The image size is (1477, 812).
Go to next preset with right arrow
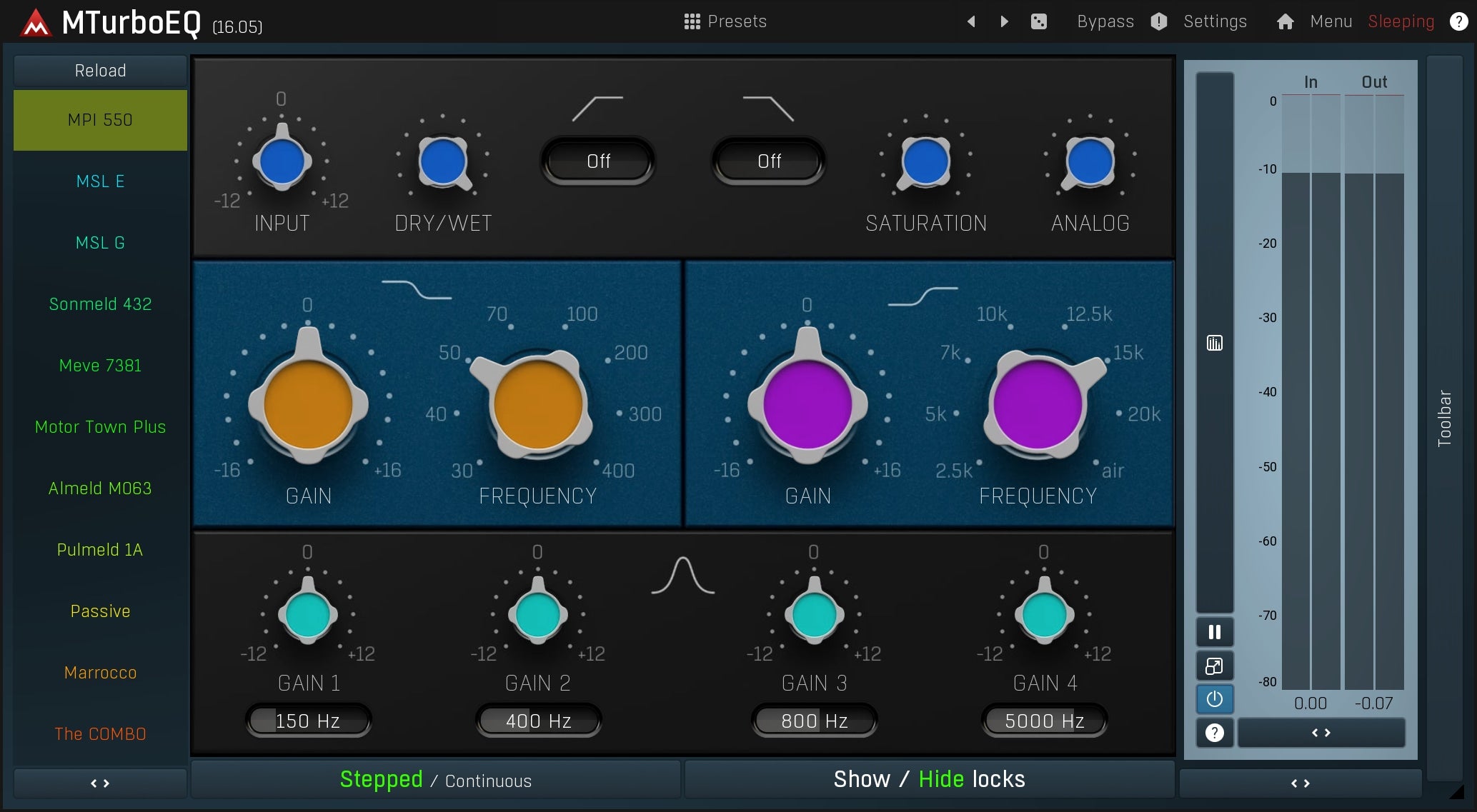pyautogui.click(x=1004, y=21)
